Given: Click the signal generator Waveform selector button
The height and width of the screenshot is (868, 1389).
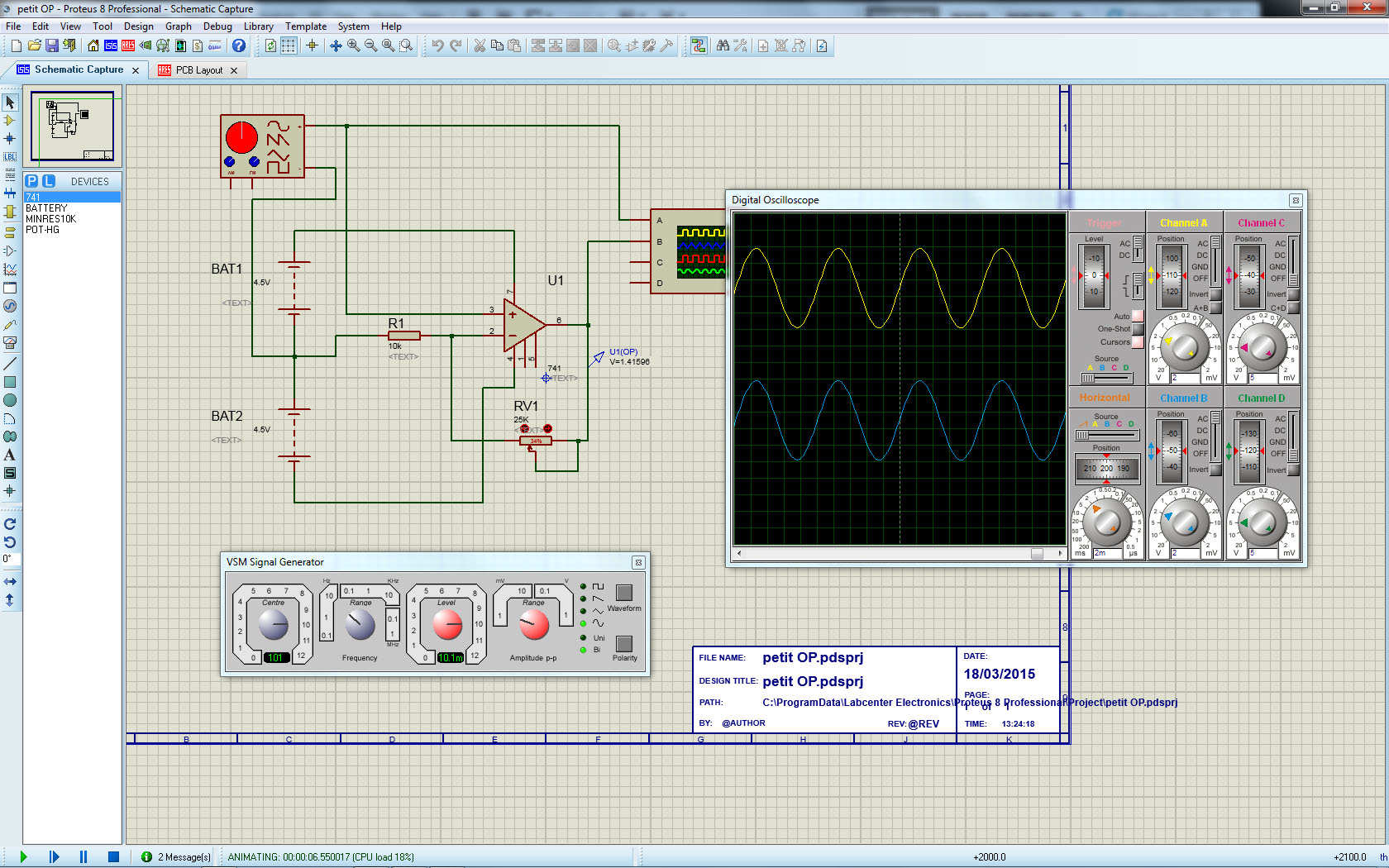Looking at the screenshot, I should click(624, 593).
